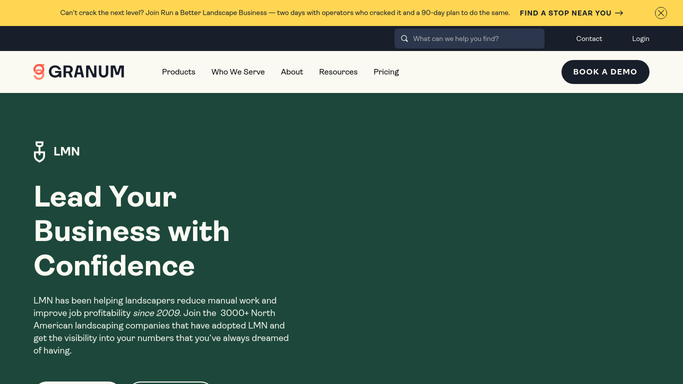Focus the 'What can we help you find?' field

tap(469, 39)
